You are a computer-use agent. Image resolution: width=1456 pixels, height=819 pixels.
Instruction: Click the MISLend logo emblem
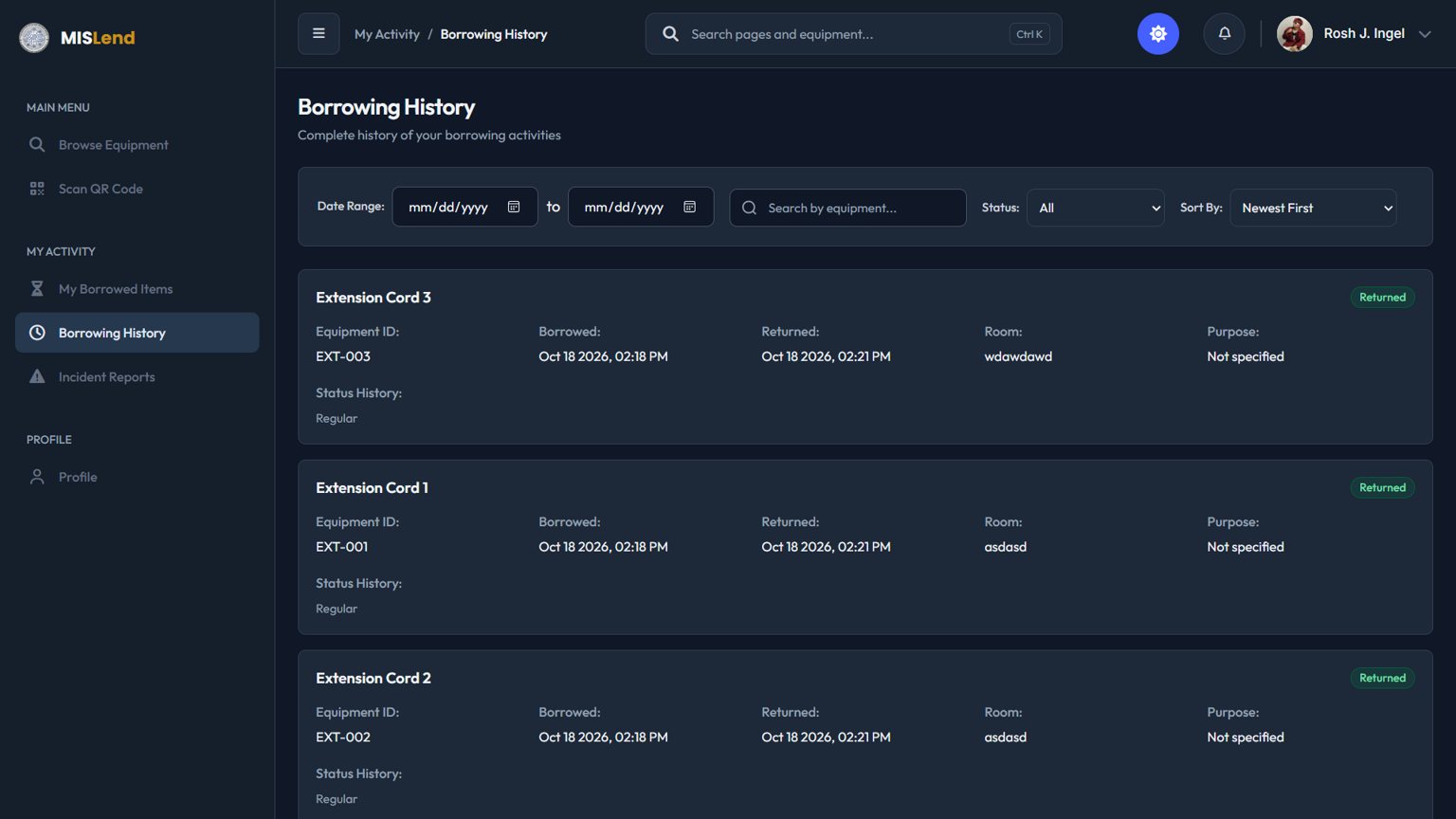click(34, 38)
